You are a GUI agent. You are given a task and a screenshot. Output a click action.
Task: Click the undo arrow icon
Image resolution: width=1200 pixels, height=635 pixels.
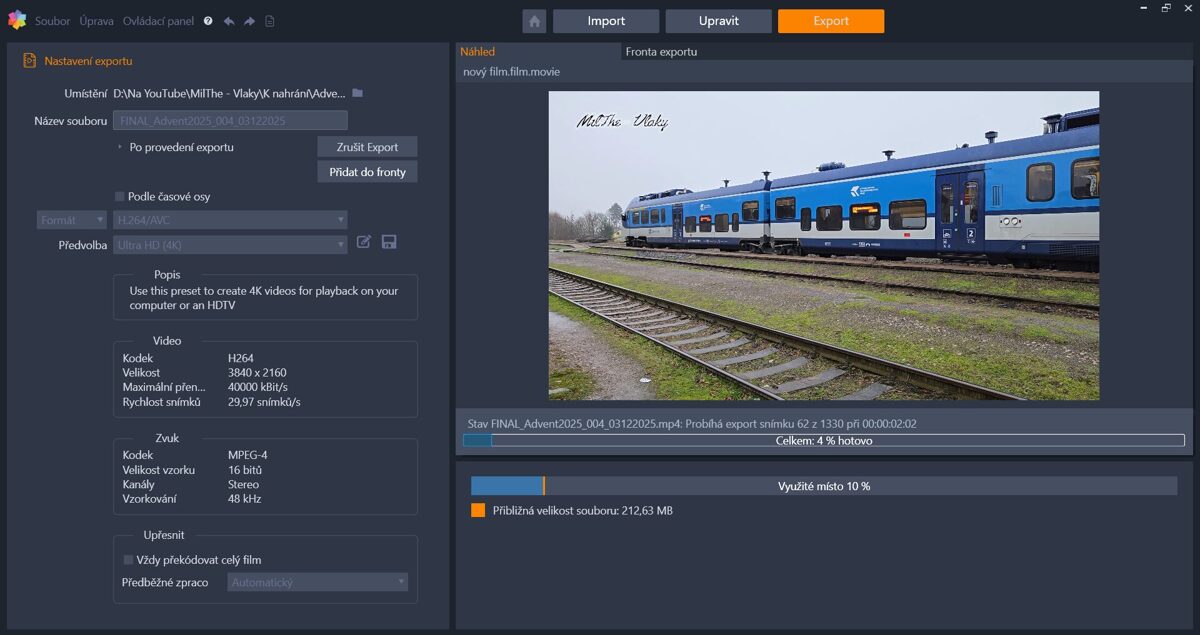tap(229, 21)
